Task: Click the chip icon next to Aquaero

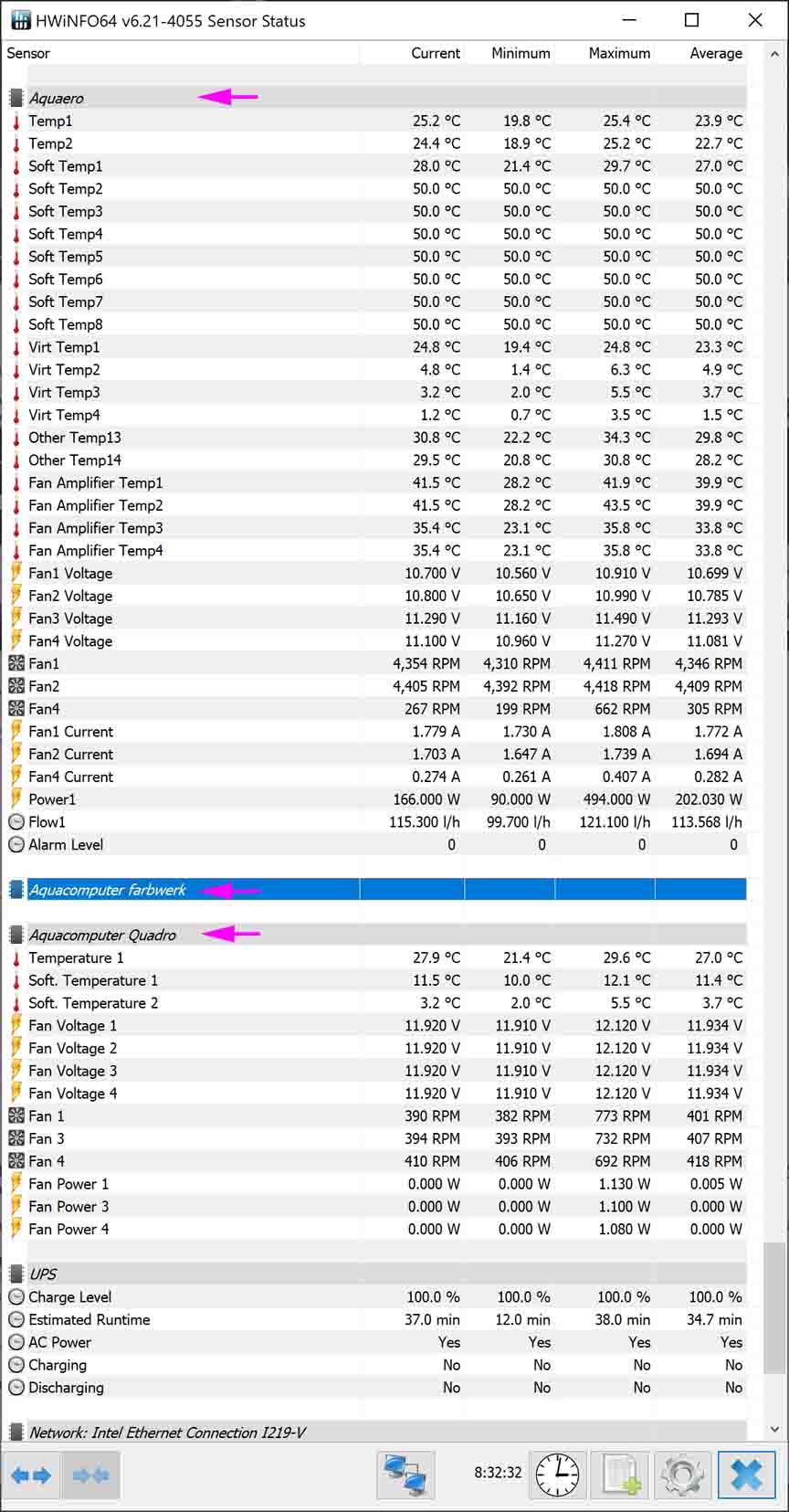Action: [16, 98]
